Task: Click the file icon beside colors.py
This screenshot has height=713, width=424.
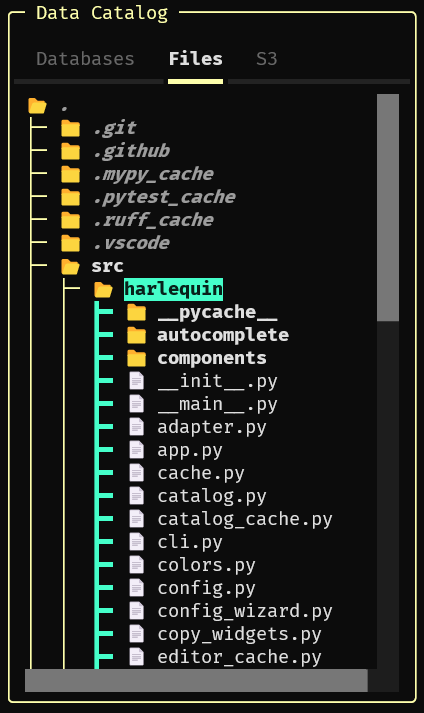Action: [x=136, y=565]
